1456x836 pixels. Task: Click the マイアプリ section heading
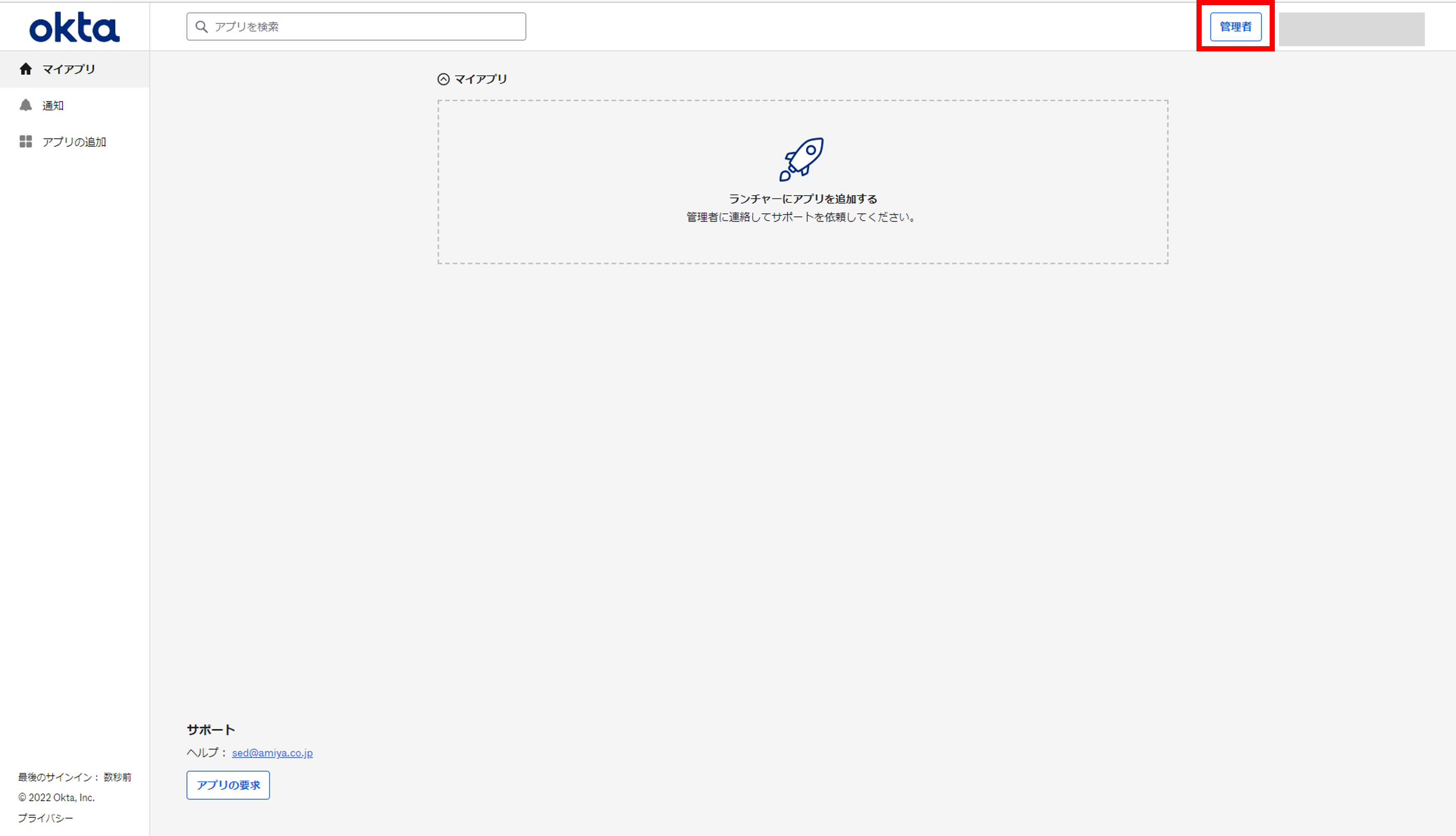481,79
